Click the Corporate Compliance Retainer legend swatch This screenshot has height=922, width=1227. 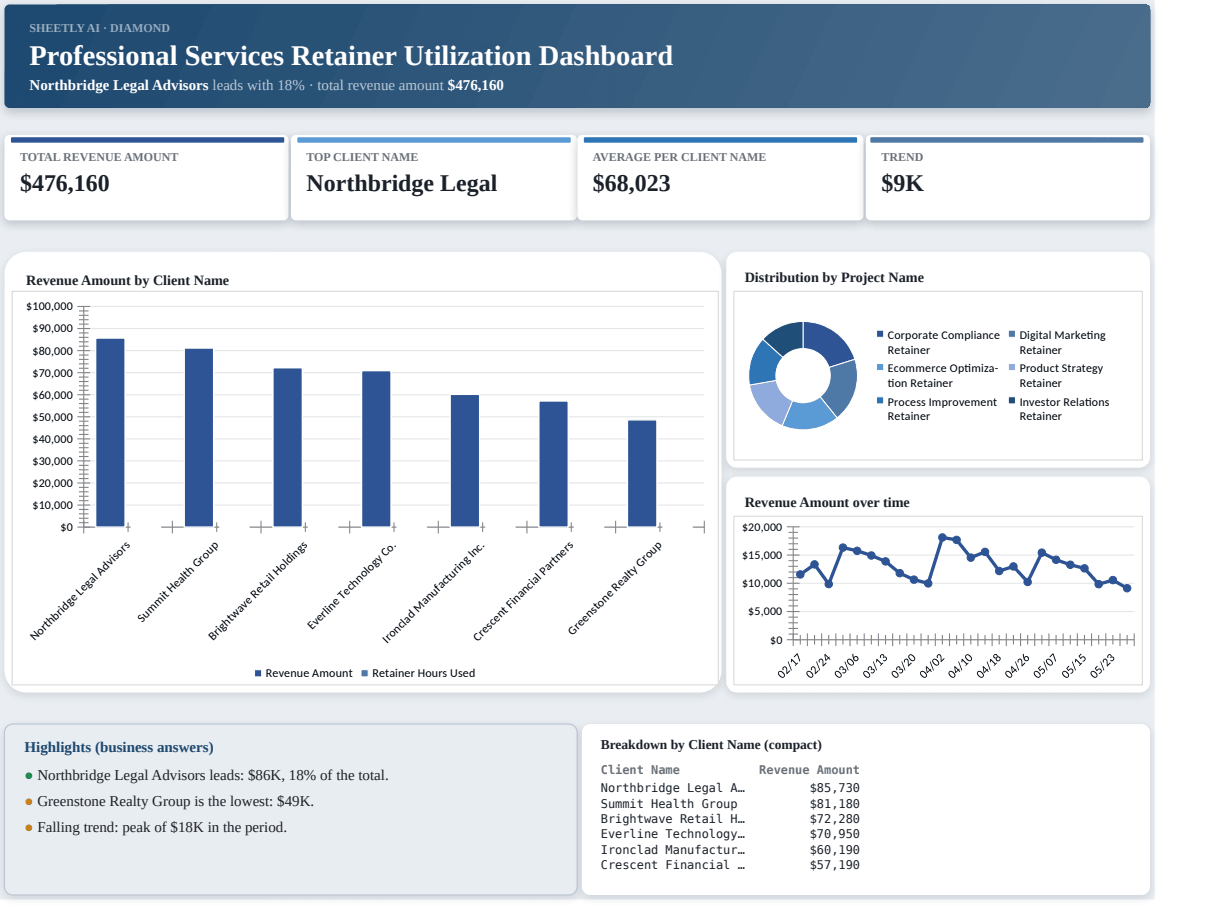tap(880, 335)
